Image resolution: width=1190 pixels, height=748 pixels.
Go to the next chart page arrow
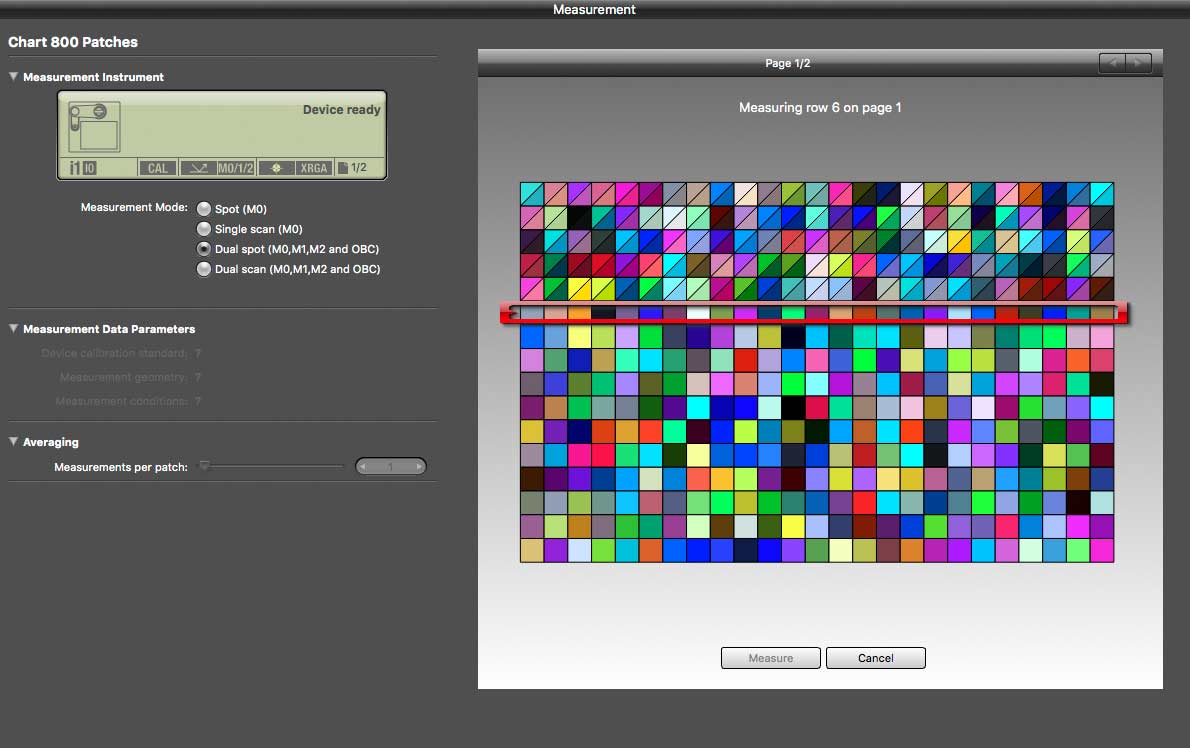pos(1138,63)
